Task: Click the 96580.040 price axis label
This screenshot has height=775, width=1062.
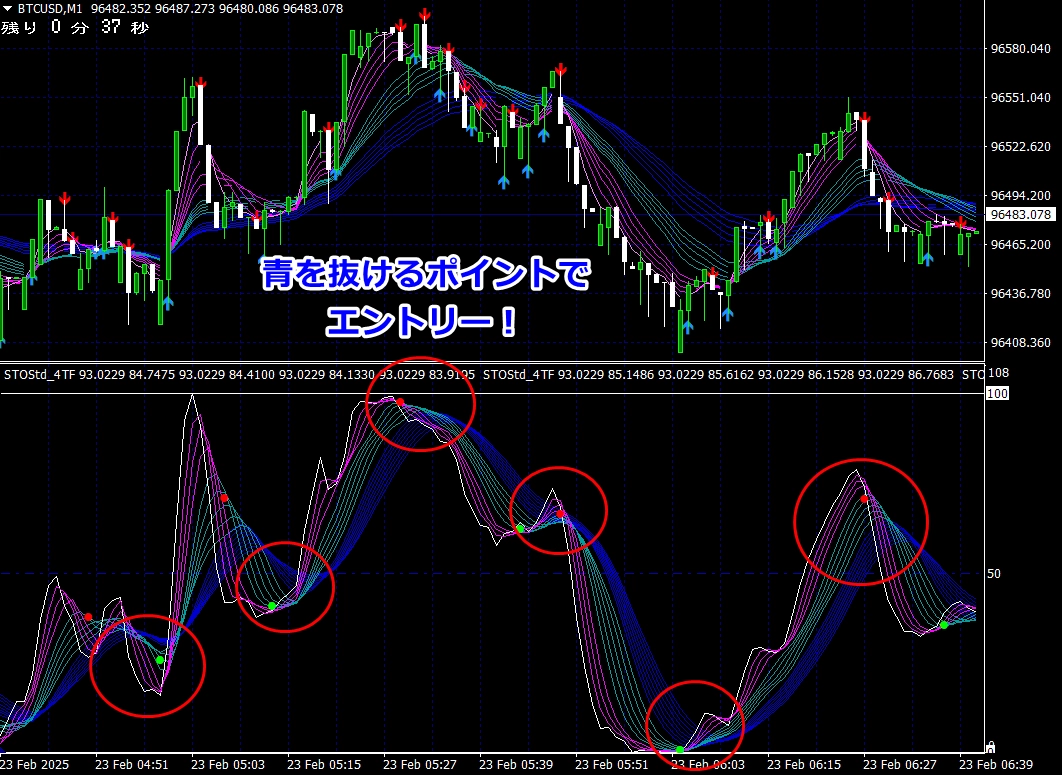Action: pyautogui.click(x=1019, y=49)
